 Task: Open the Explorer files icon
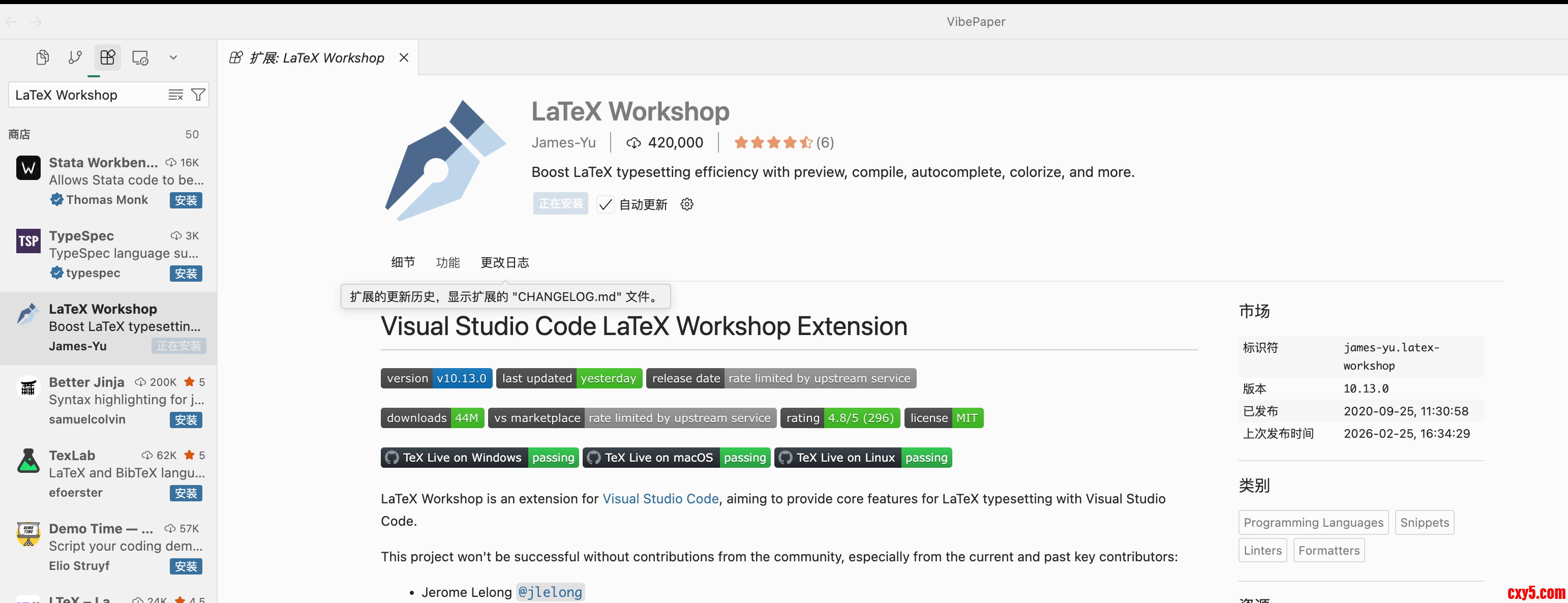click(x=43, y=58)
